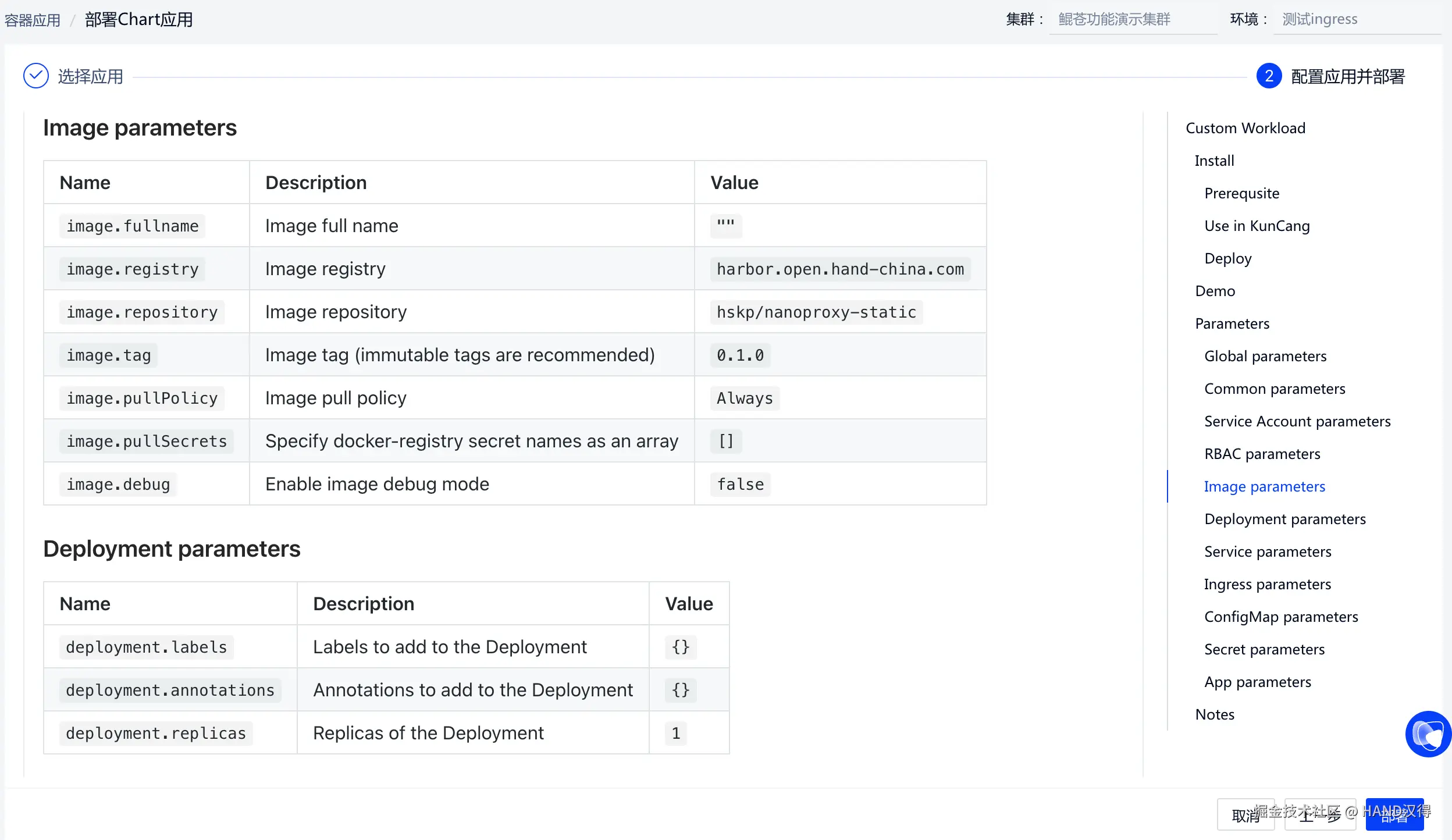Navigate to ConfigMap parameters anchor
1452x840 pixels.
point(1280,617)
